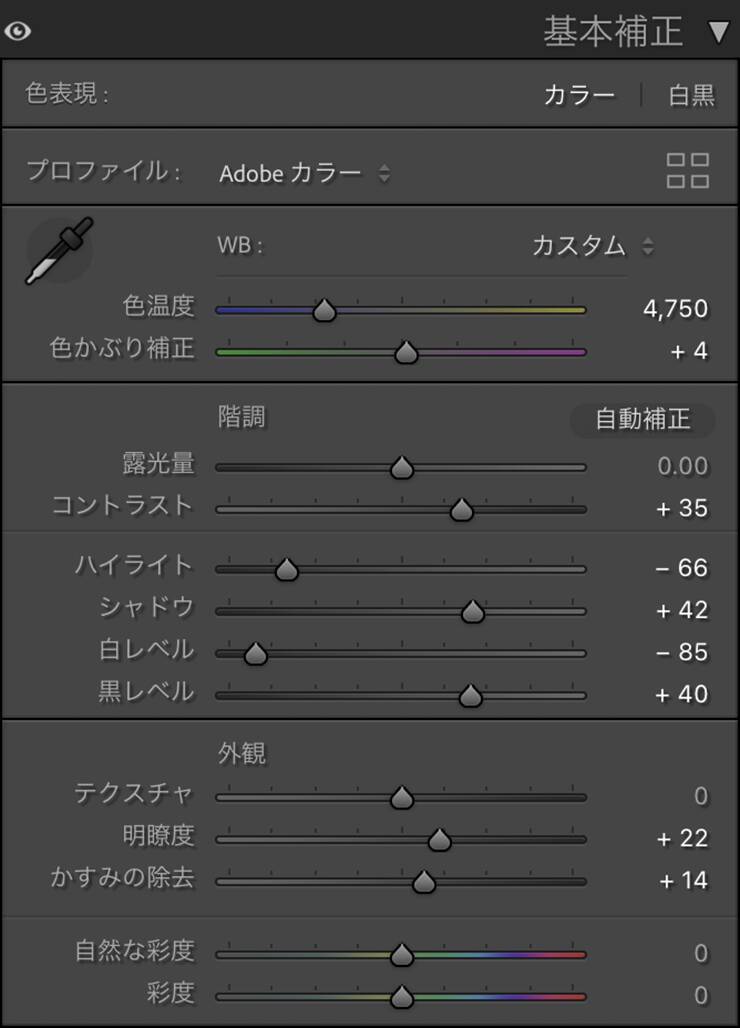The width and height of the screenshot is (740, 1028).
Task: Click the 自動補正 button
Action: tap(643, 420)
